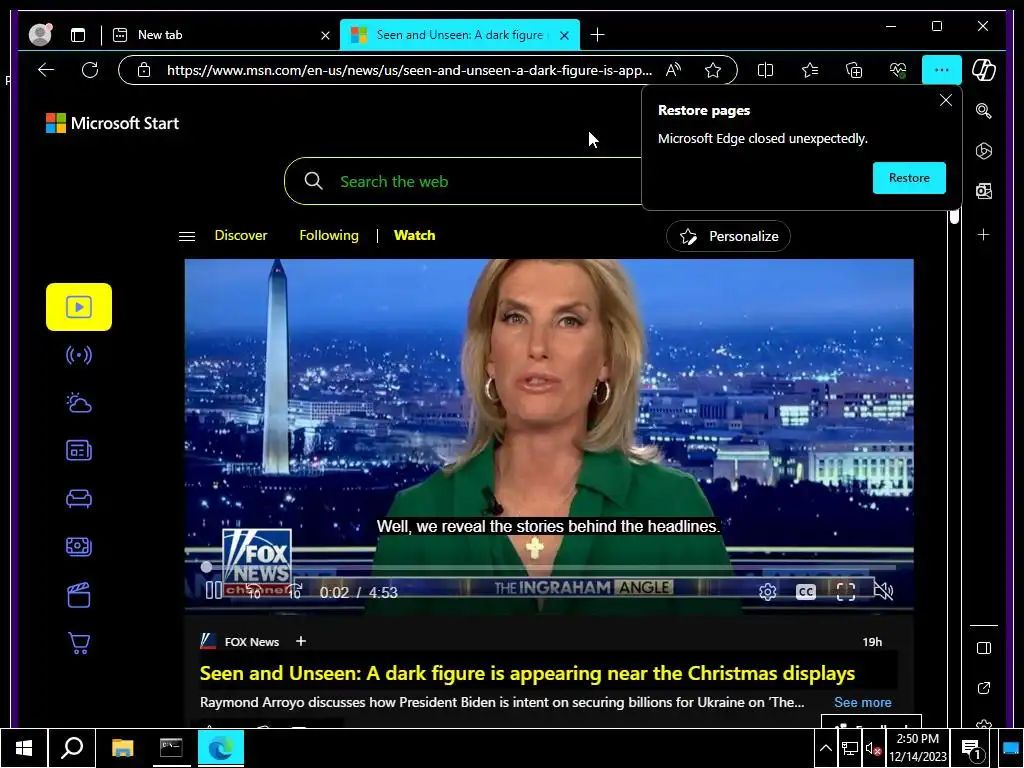The width and height of the screenshot is (1024, 768).
Task: Open the hamburger navigation menu
Action: 187,236
